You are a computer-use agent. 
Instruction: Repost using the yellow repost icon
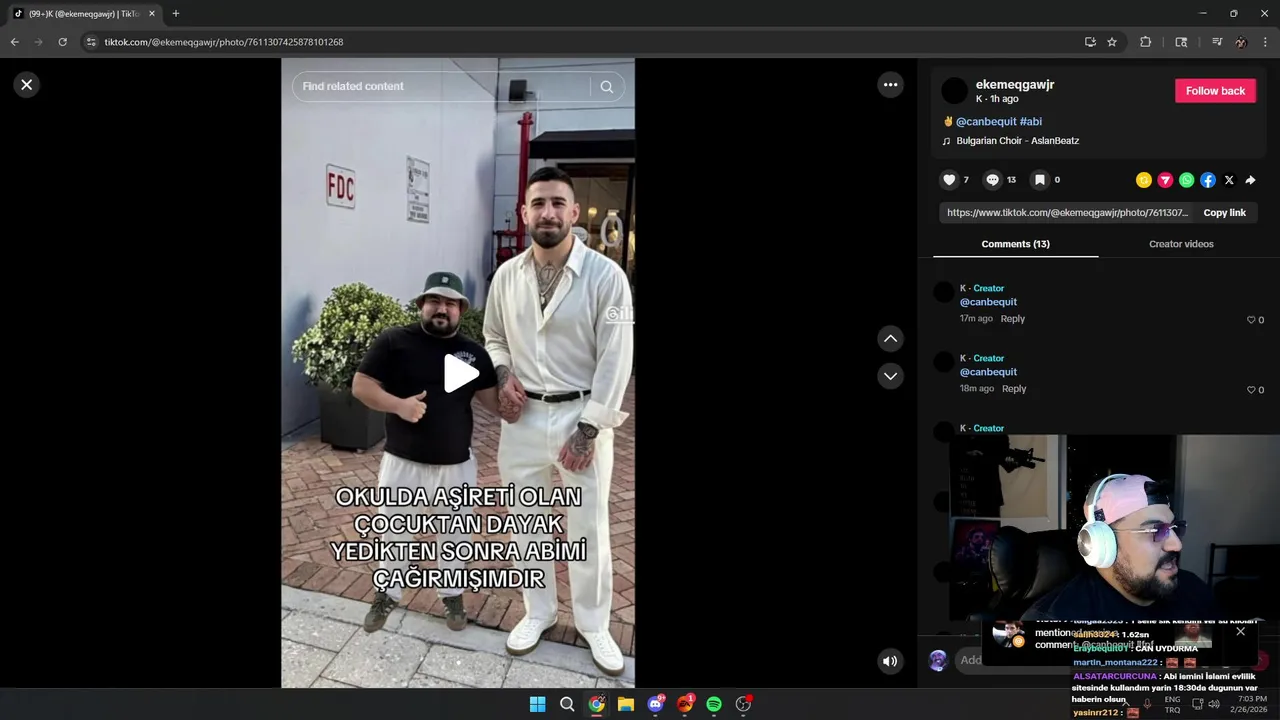coord(1144,180)
